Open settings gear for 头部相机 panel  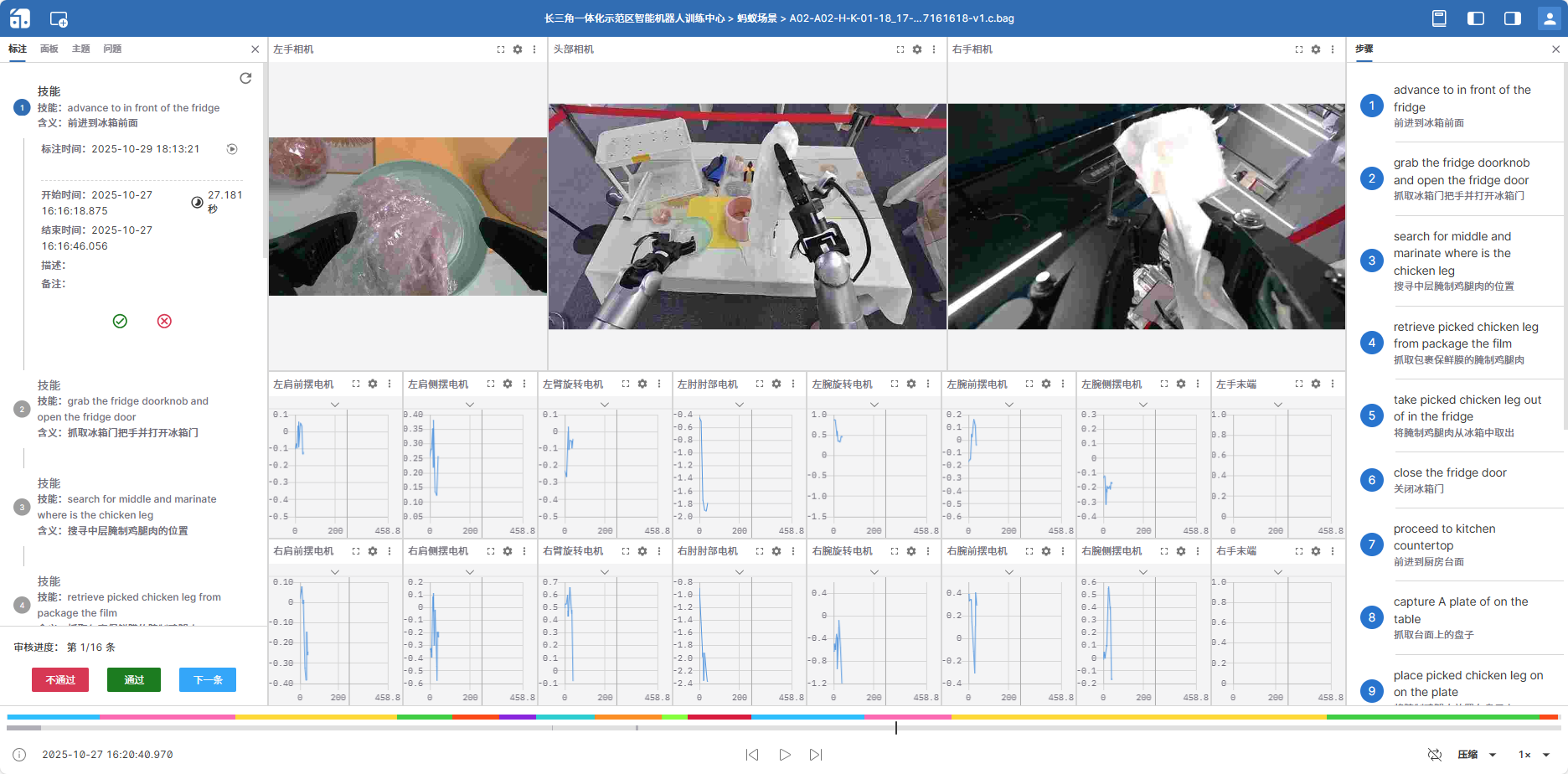917,49
